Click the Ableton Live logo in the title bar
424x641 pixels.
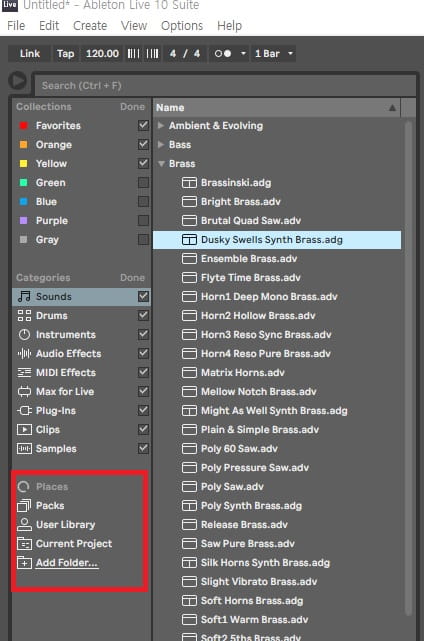tap(10, 5)
